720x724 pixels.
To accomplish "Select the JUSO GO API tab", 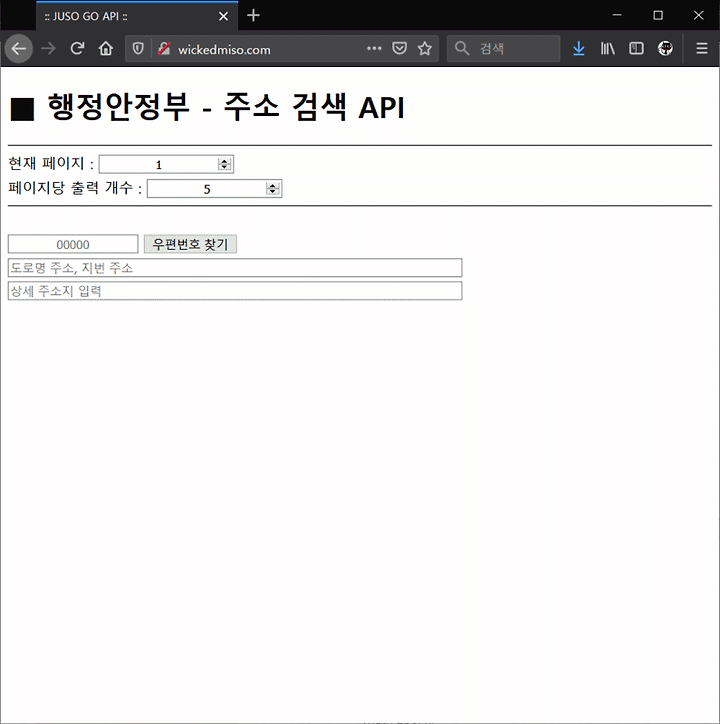I will (137, 16).
